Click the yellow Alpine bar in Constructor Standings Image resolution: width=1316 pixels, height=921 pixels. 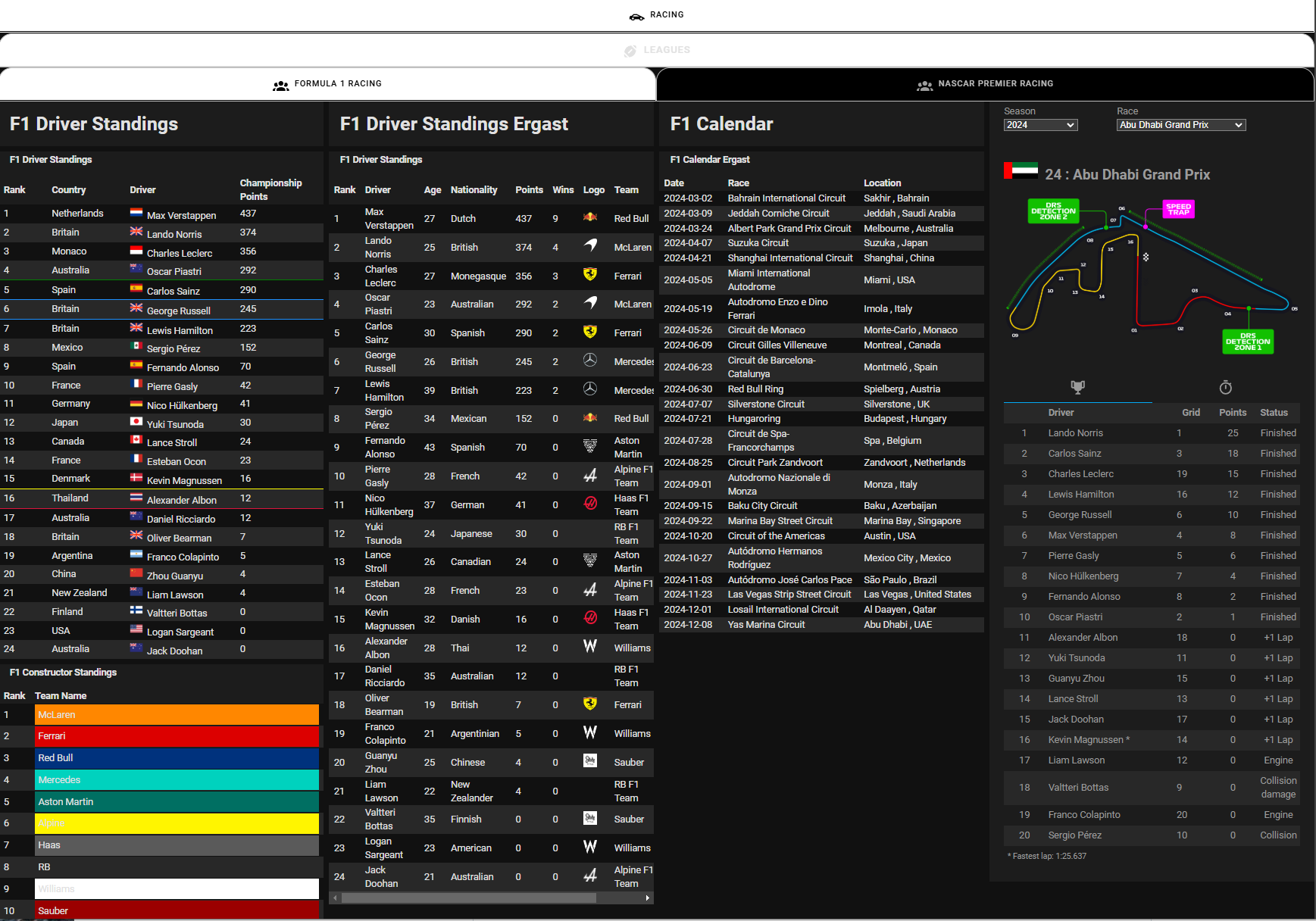coord(176,823)
